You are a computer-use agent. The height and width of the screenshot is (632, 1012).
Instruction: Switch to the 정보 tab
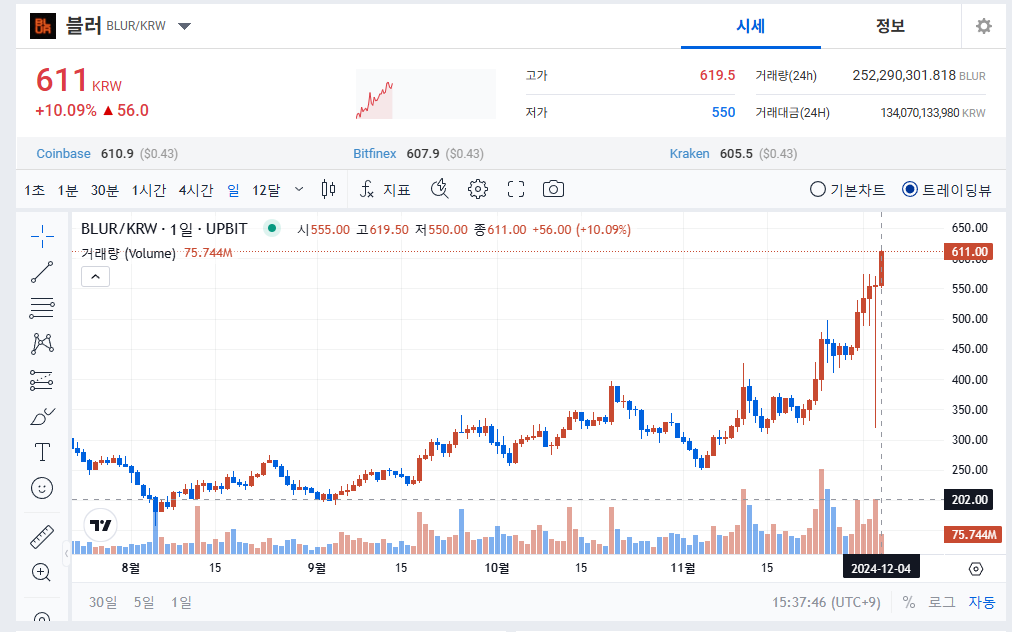coord(891,26)
